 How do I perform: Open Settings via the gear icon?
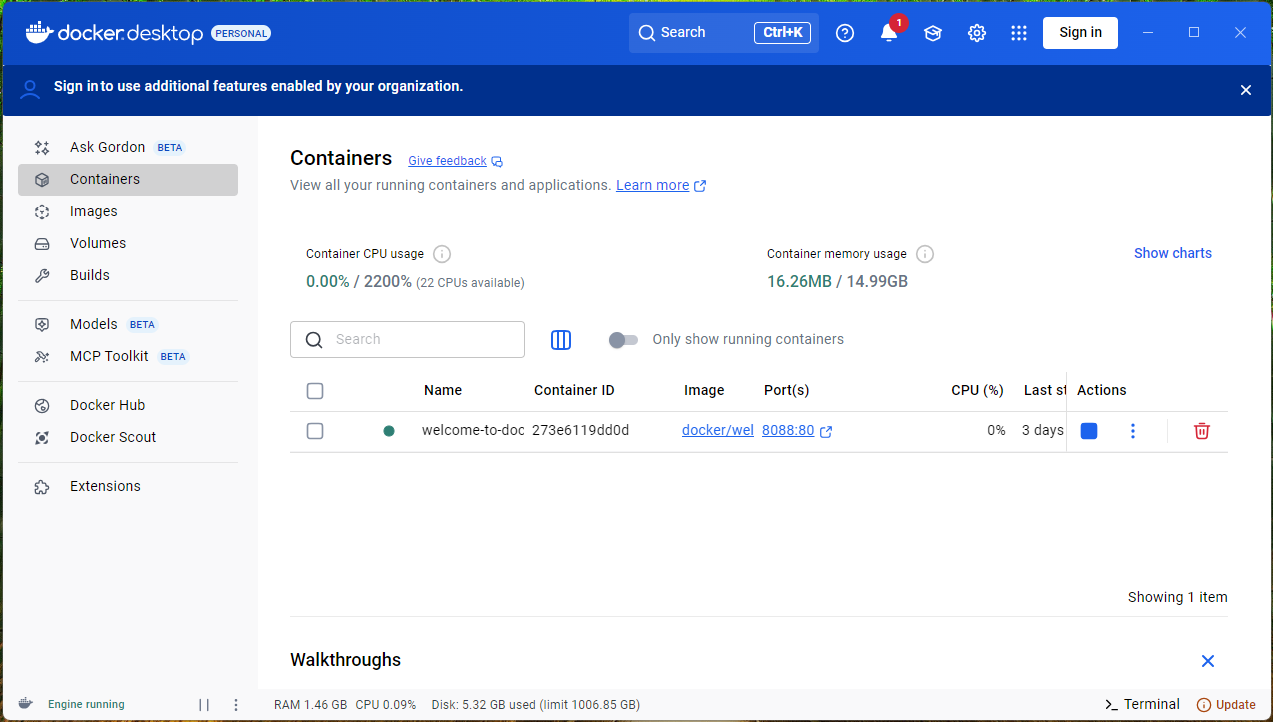(x=977, y=33)
